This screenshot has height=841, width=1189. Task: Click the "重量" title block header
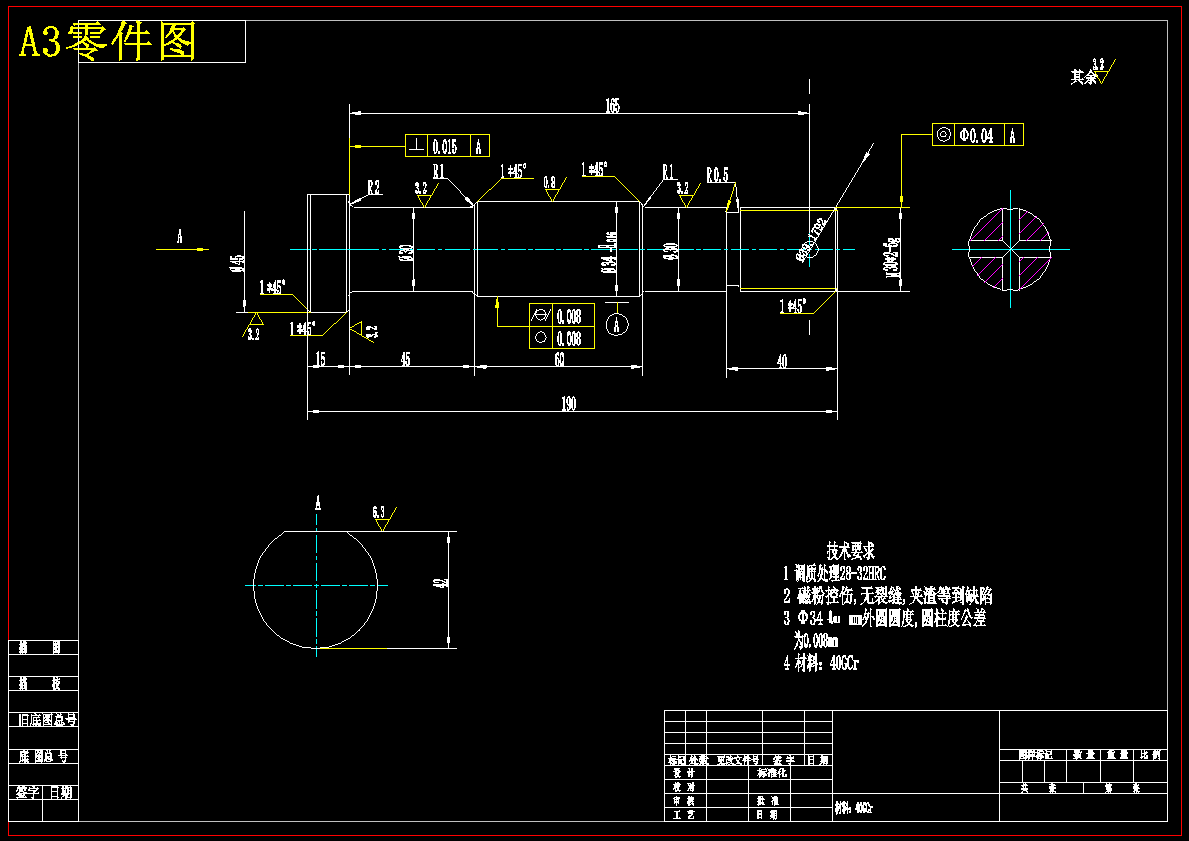tap(1117, 755)
